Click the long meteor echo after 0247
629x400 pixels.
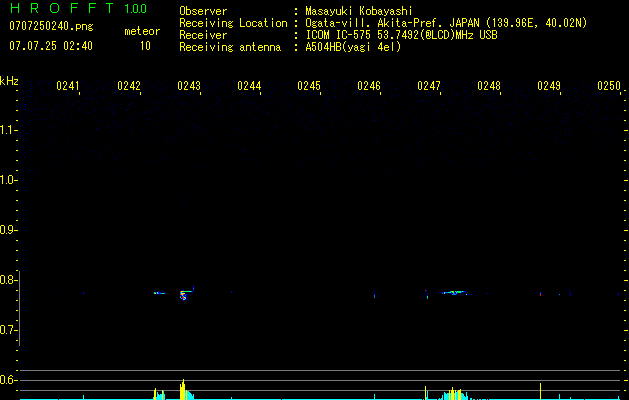coord(454,292)
